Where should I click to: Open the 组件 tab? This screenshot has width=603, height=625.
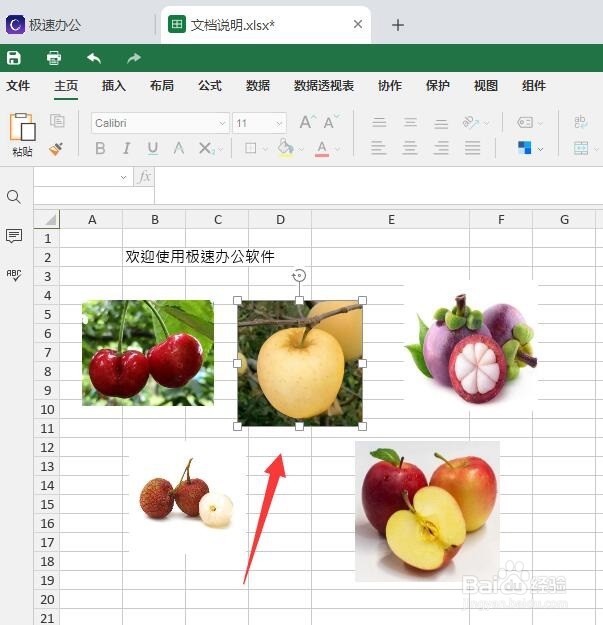pyautogui.click(x=534, y=86)
